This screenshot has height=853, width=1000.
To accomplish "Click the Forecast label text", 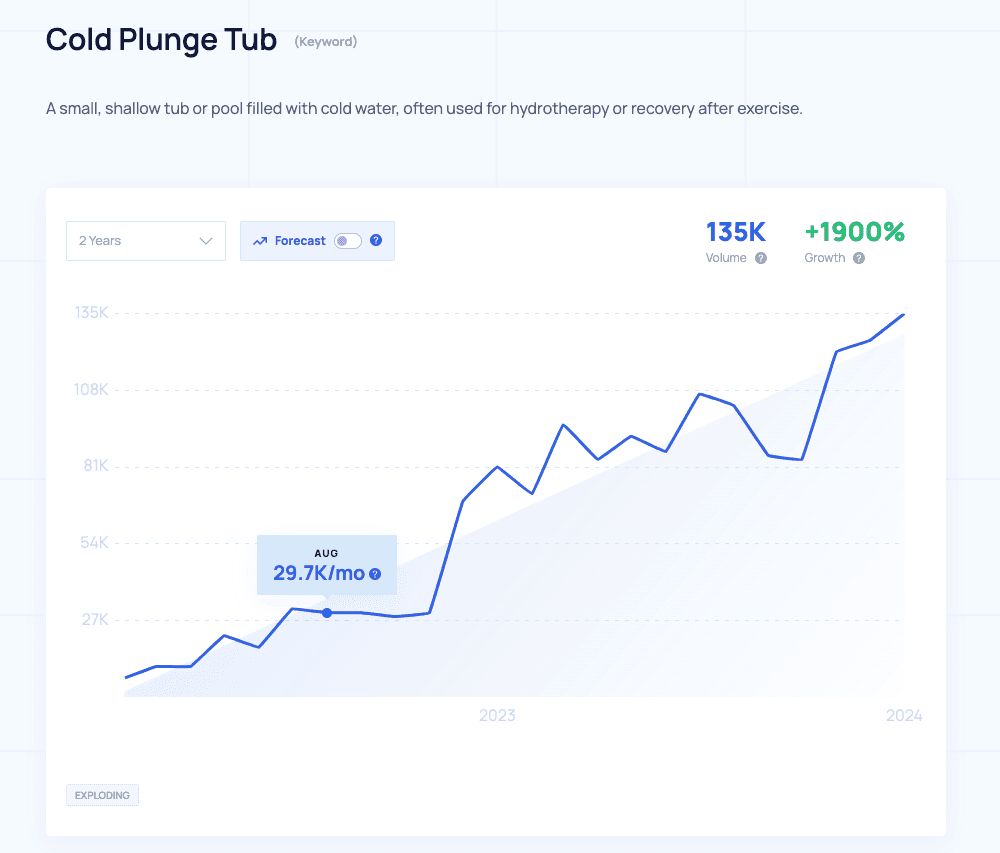I will (x=300, y=241).
